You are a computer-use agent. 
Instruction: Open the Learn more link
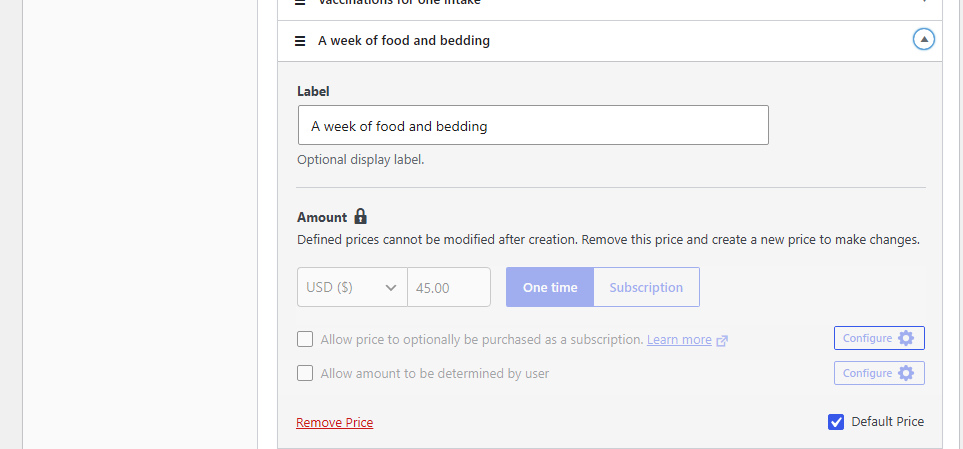679,340
